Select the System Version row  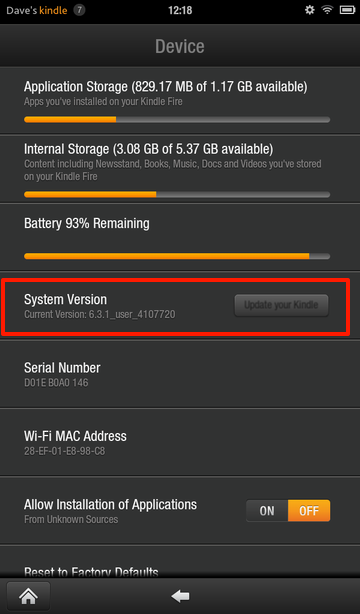(x=180, y=306)
